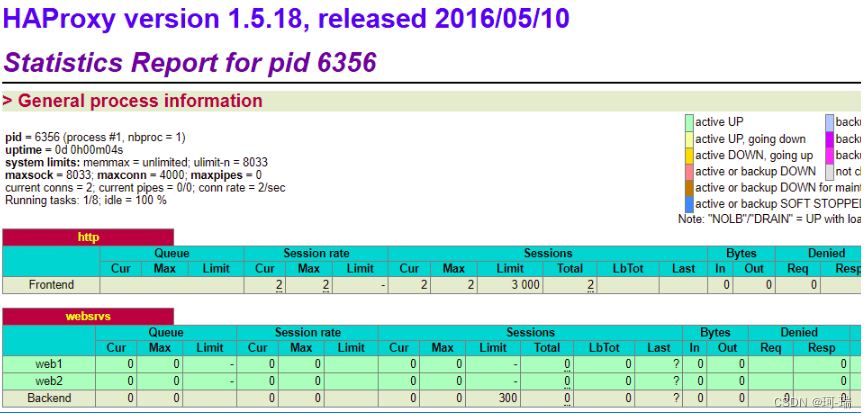Click the active or backup DOWN legend swatch
Viewport: 867px width, 418px height.
pyautogui.click(x=689, y=171)
